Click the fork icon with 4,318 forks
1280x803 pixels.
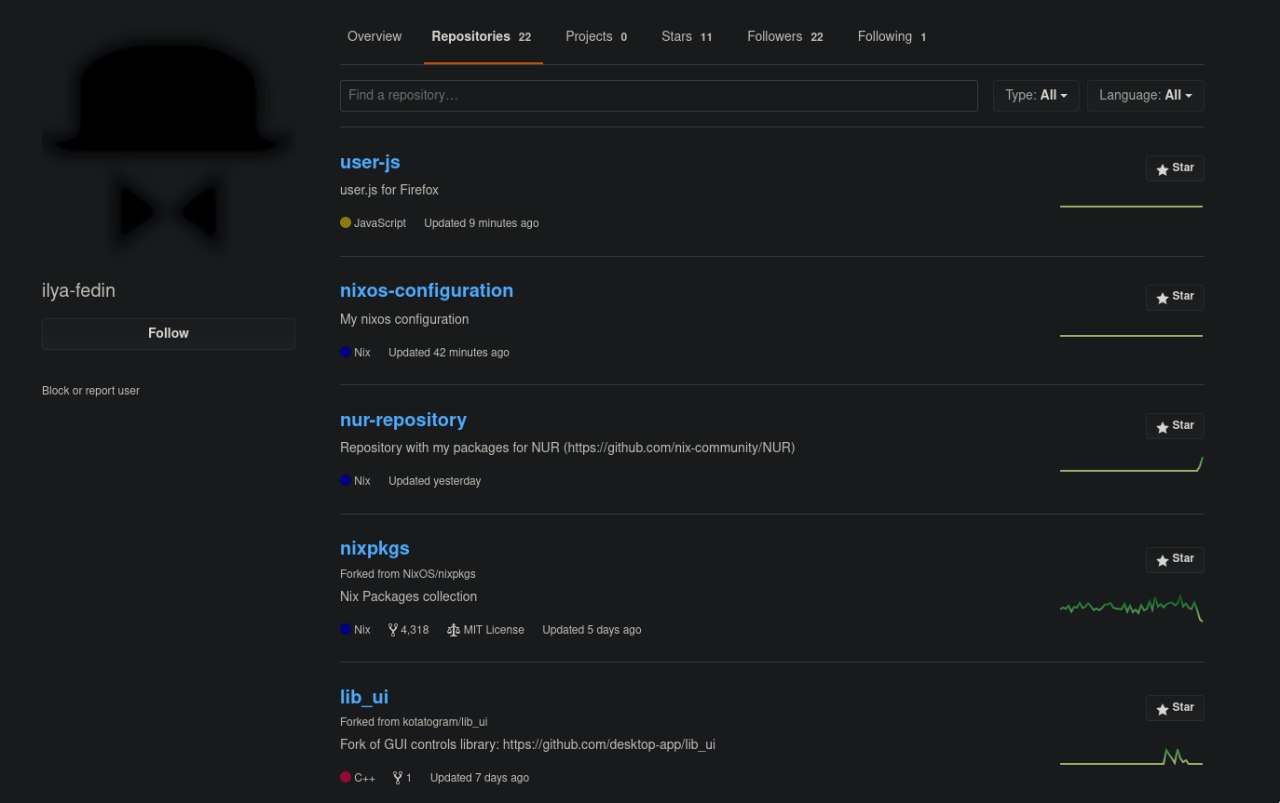pos(393,629)
